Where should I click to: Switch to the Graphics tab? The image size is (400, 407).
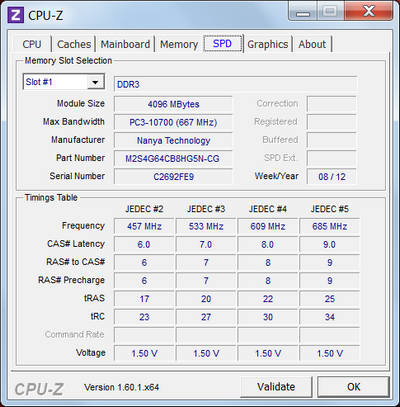(x=268, y=44)
